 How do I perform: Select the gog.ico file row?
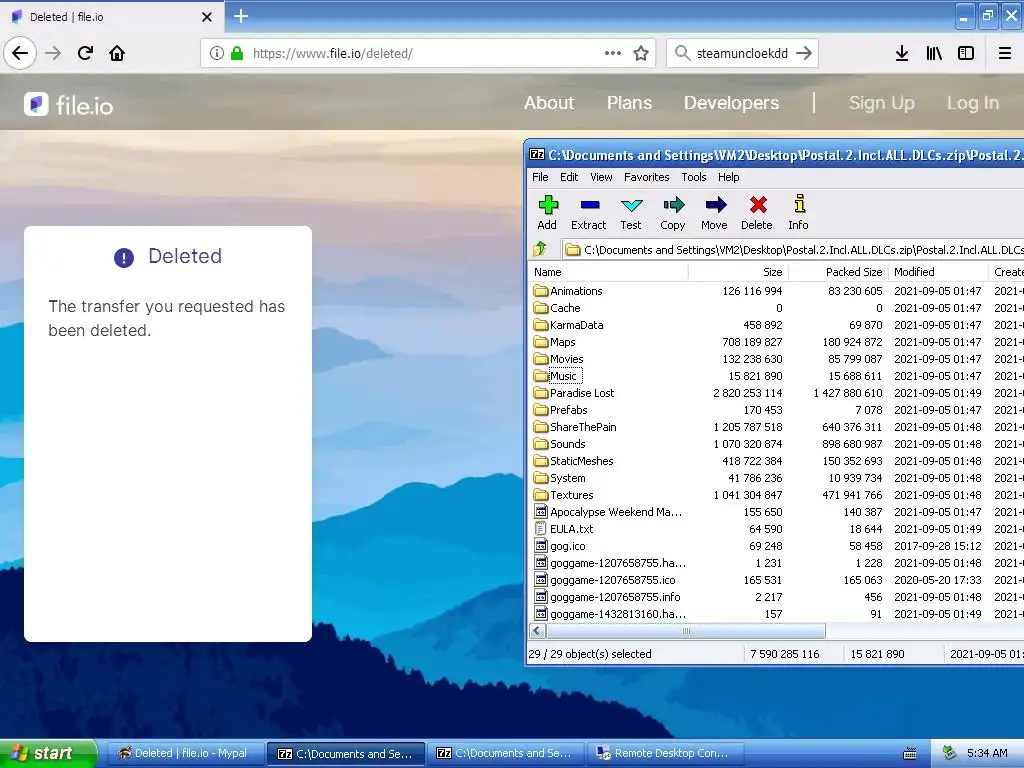point(776,545)
